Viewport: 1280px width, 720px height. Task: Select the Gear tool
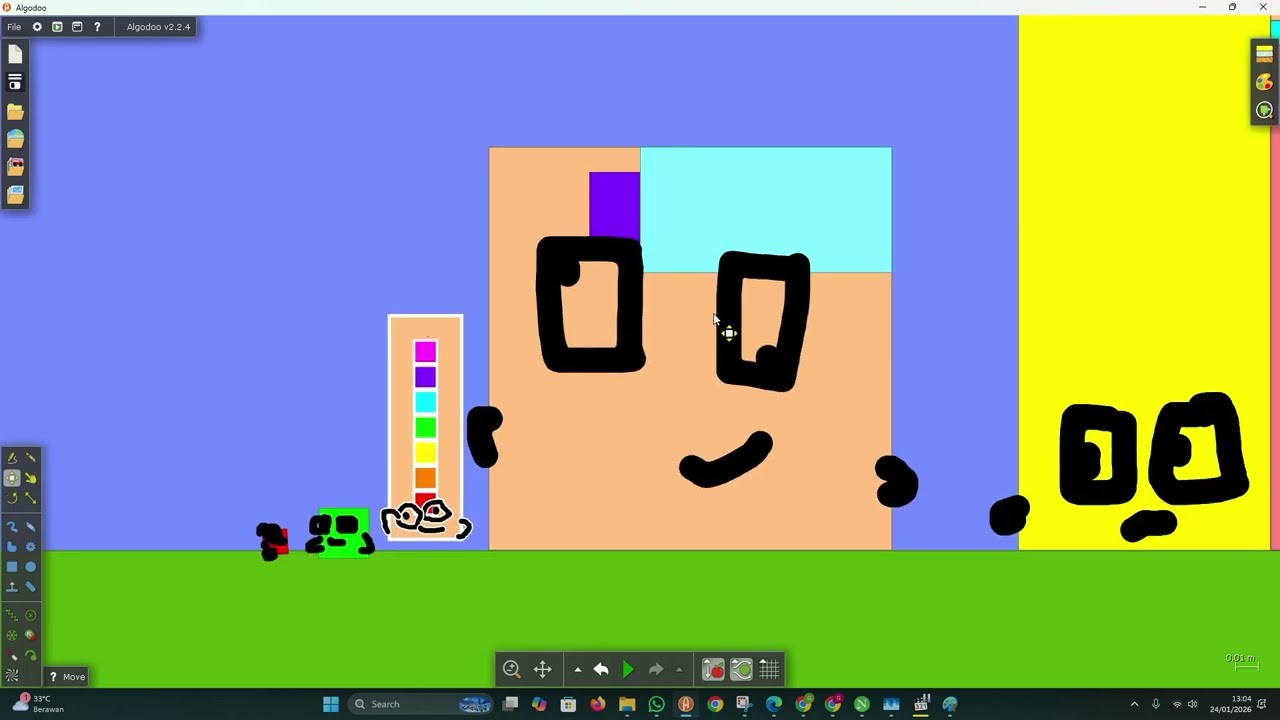pyautogui.click(x=30, y=547)
